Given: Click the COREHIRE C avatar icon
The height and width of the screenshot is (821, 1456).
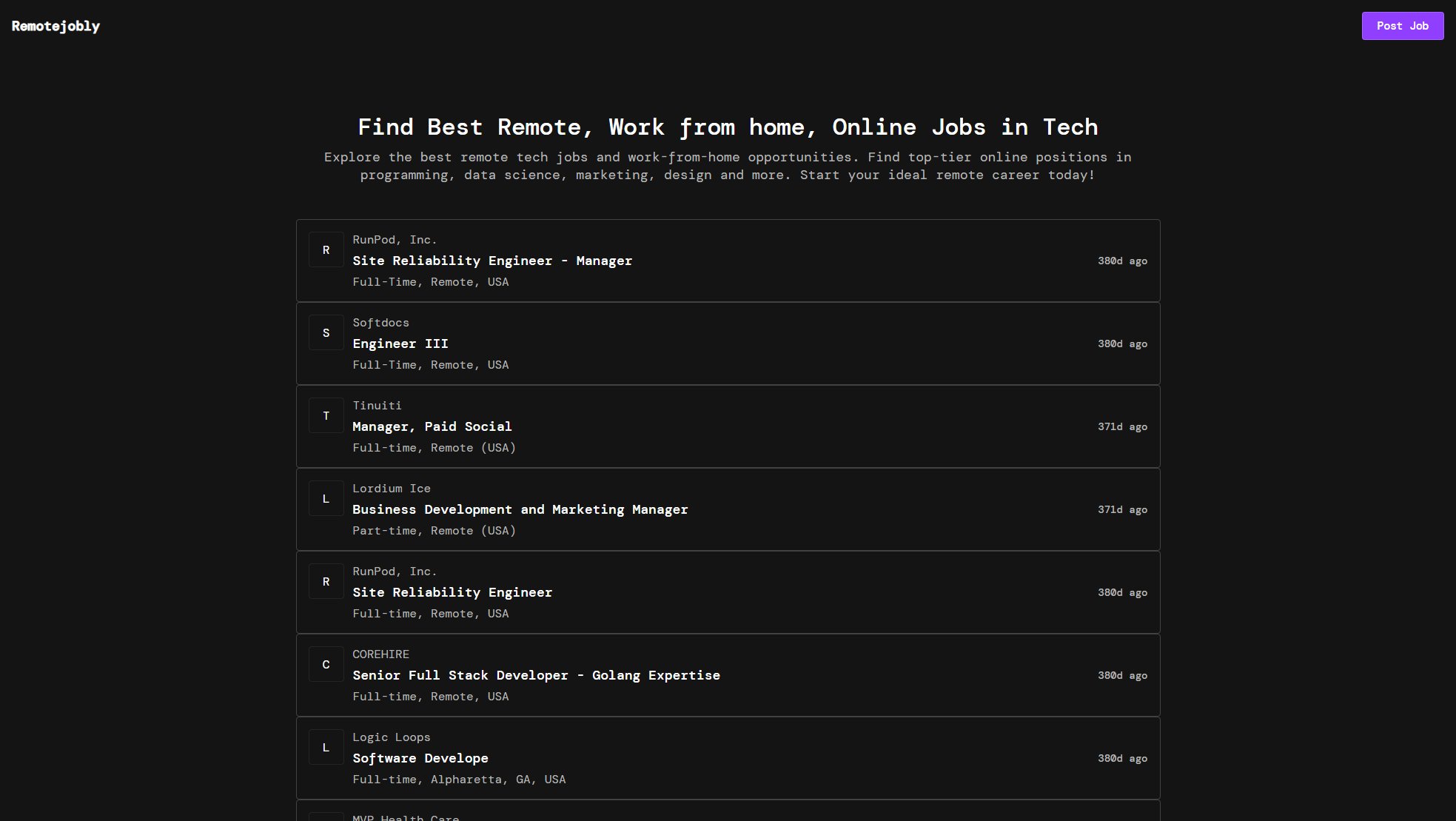Looking at the screenshot, I should coord(326,665).
